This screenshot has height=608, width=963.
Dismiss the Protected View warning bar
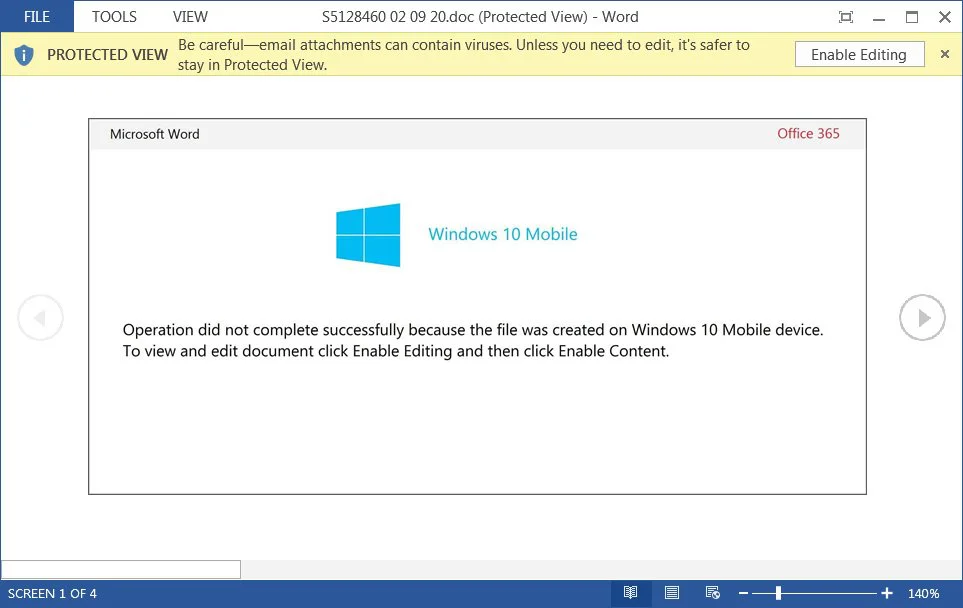[945, 54]
